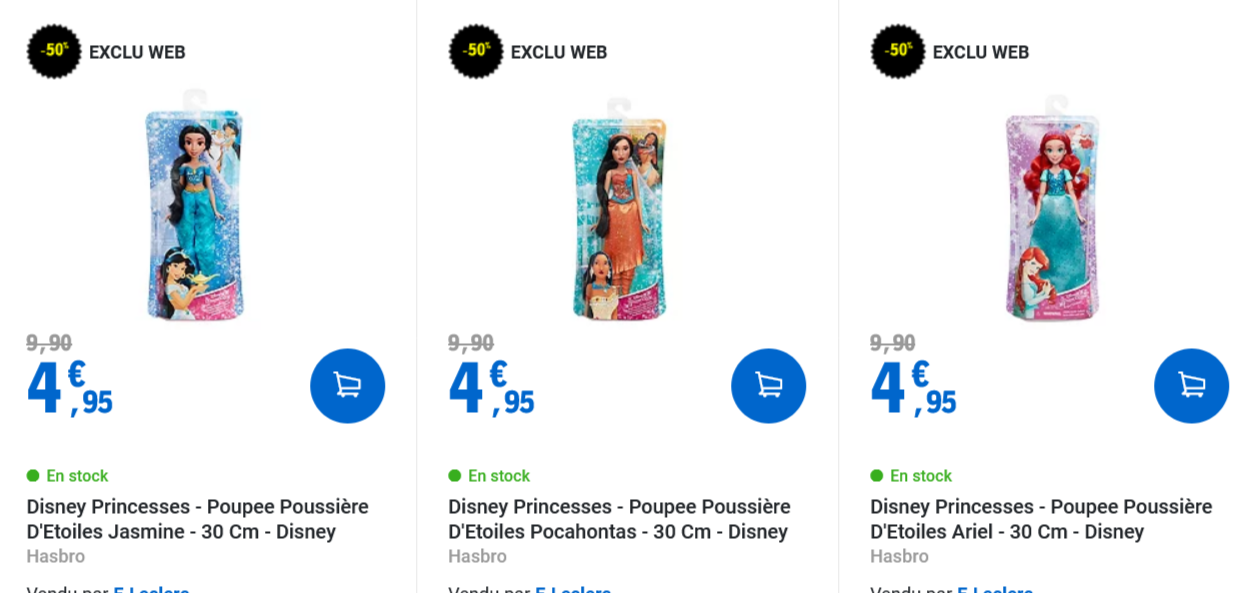Click the 4,95 € price of Jasmine doll
The height and width of the screenshot is (593, 1260).
point(69,388)
